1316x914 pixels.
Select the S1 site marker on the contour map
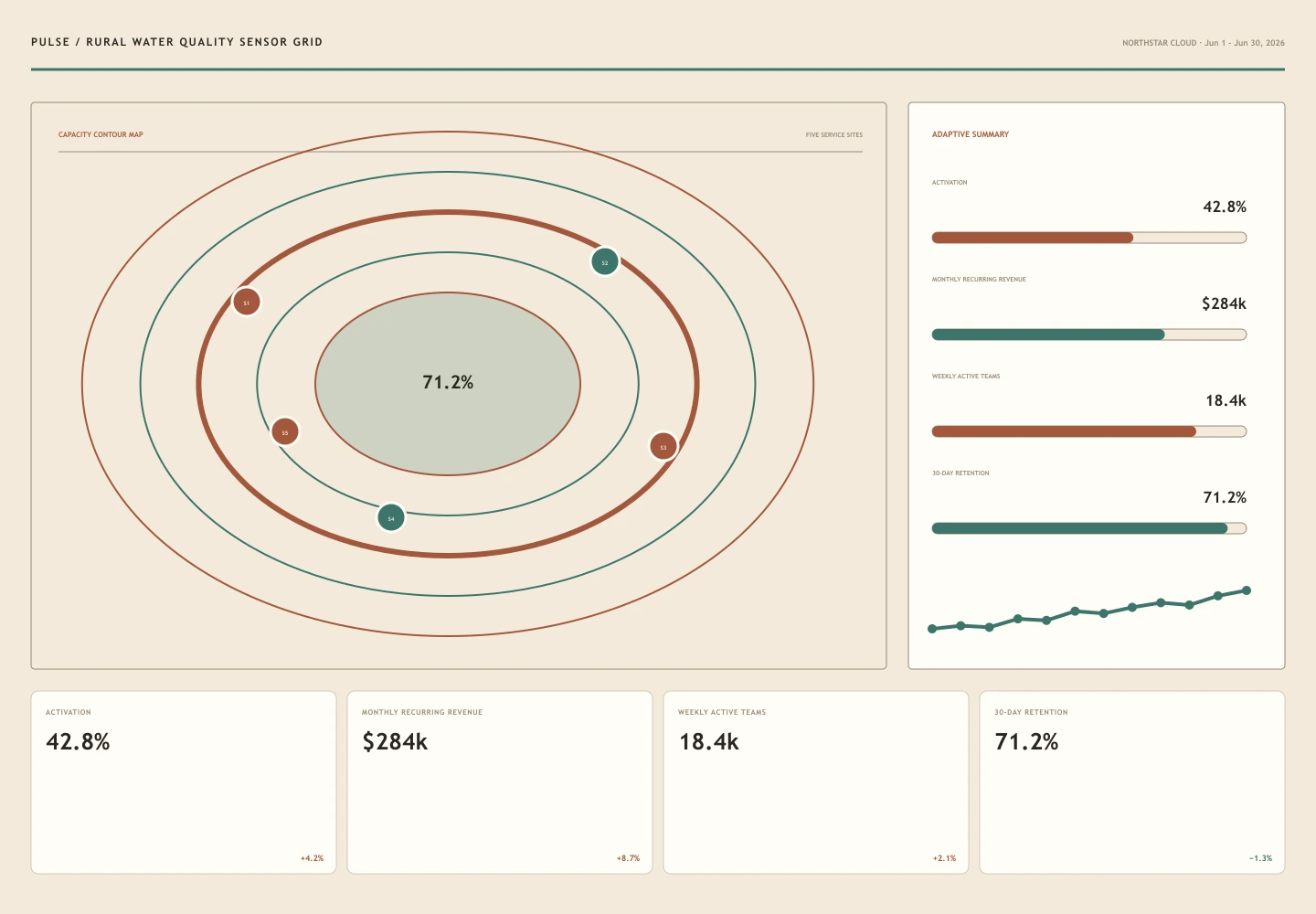247,302
